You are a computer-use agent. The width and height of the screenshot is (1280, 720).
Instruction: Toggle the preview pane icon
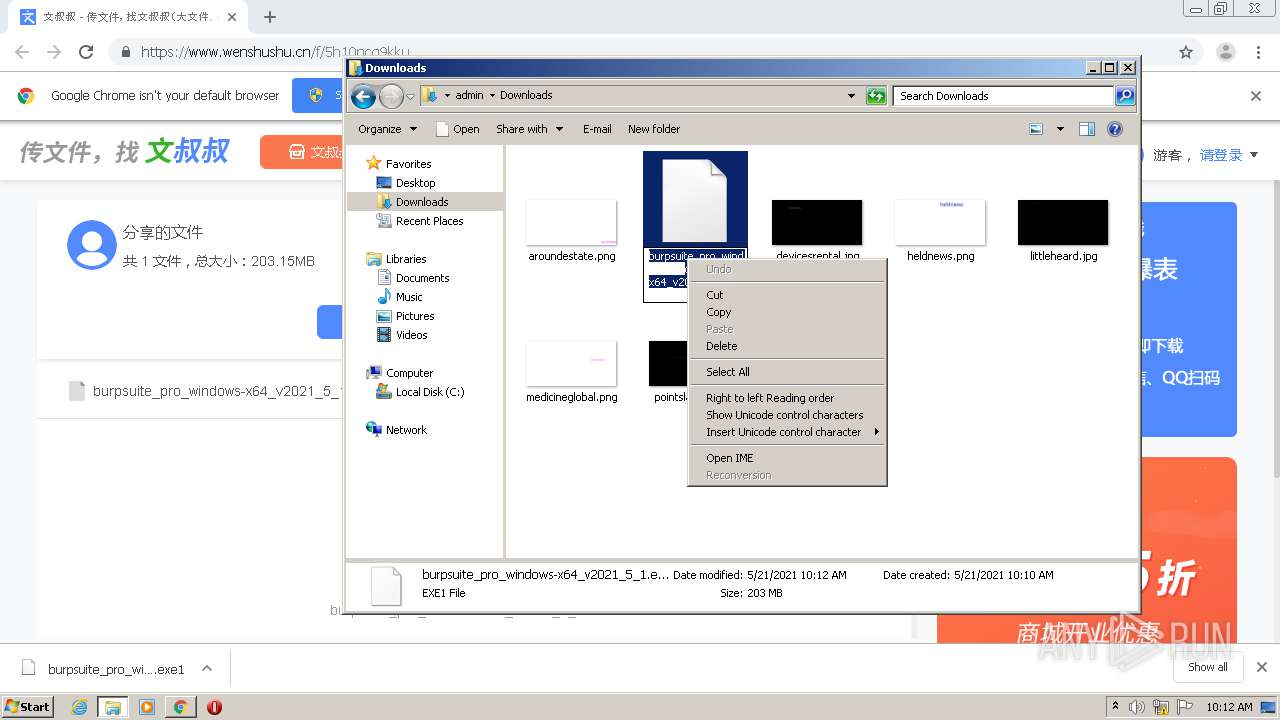(1087, 129)
